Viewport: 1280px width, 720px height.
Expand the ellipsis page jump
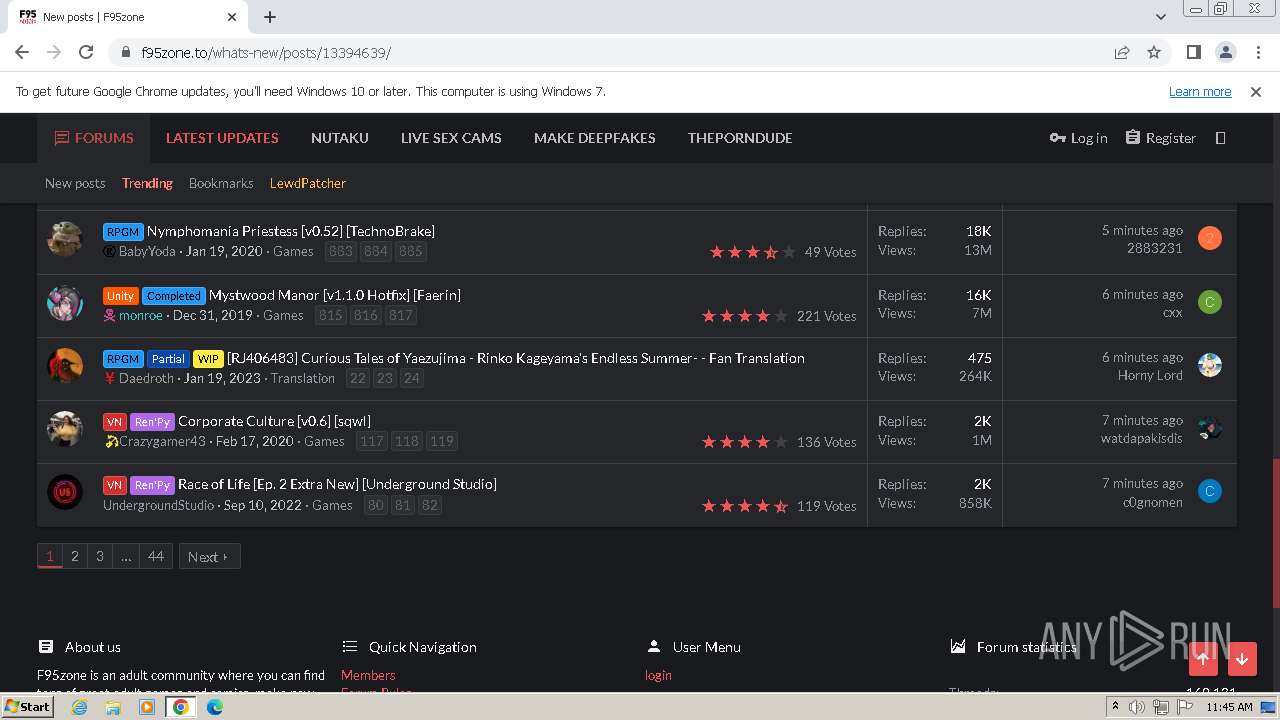125,556
